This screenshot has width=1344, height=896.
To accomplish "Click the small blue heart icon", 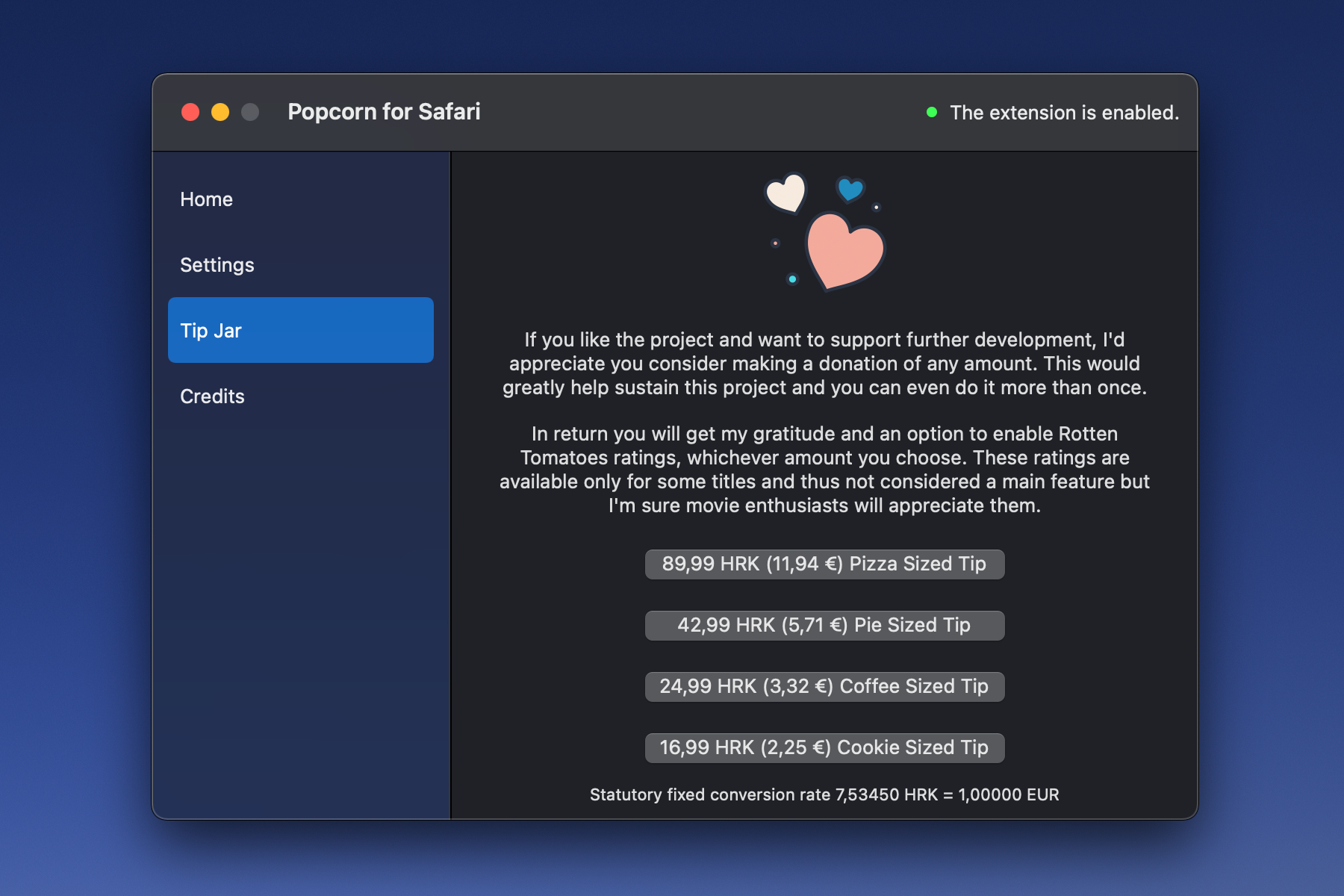I will (x=850, y=189).
